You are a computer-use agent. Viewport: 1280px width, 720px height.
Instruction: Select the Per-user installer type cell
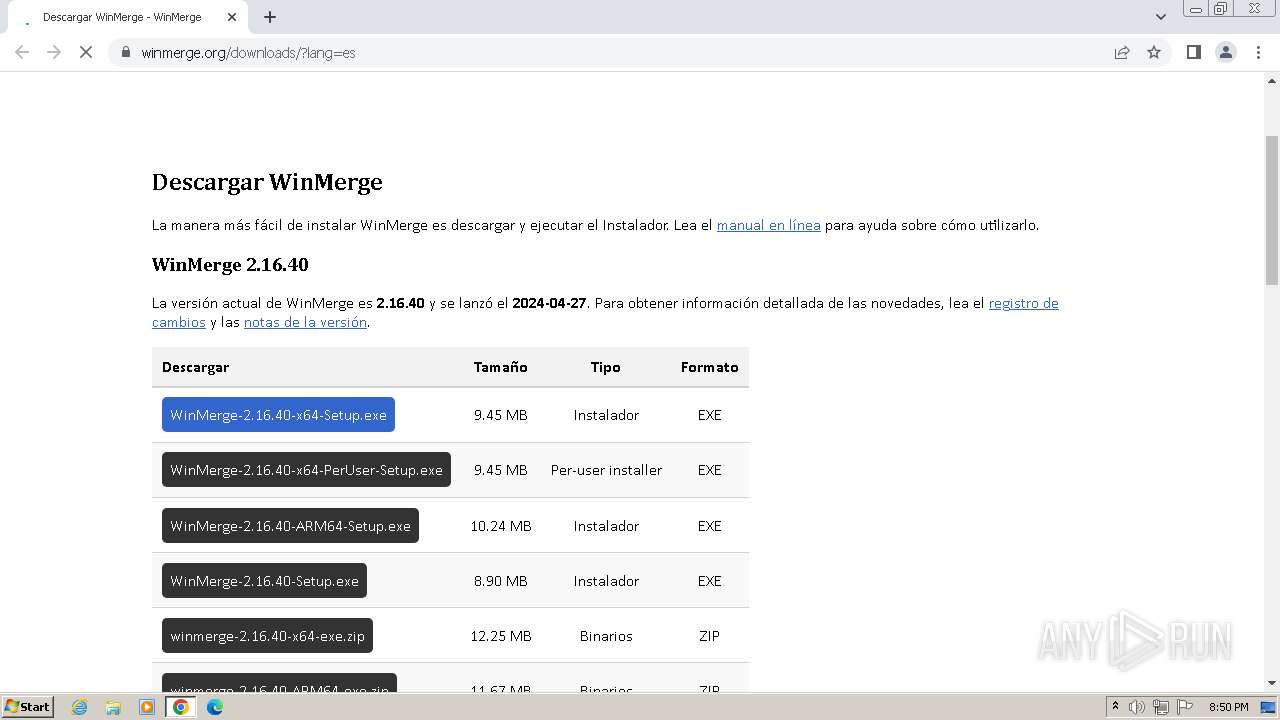(x=606, y=470)
